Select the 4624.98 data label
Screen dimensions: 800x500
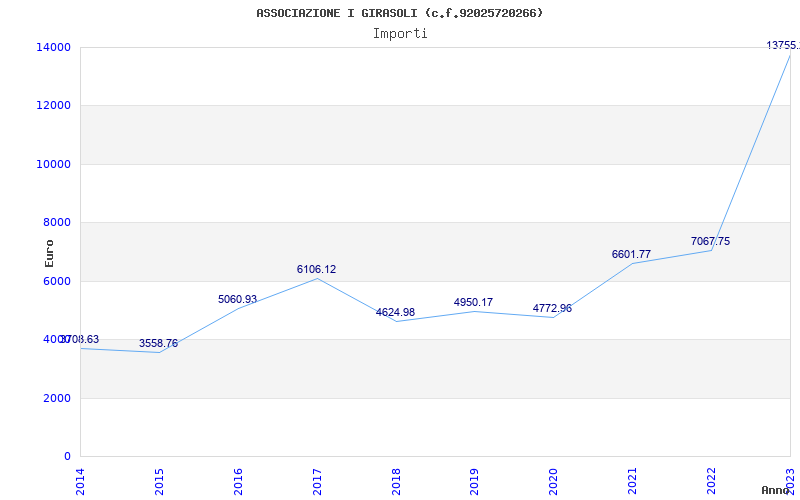pos(395,312)
